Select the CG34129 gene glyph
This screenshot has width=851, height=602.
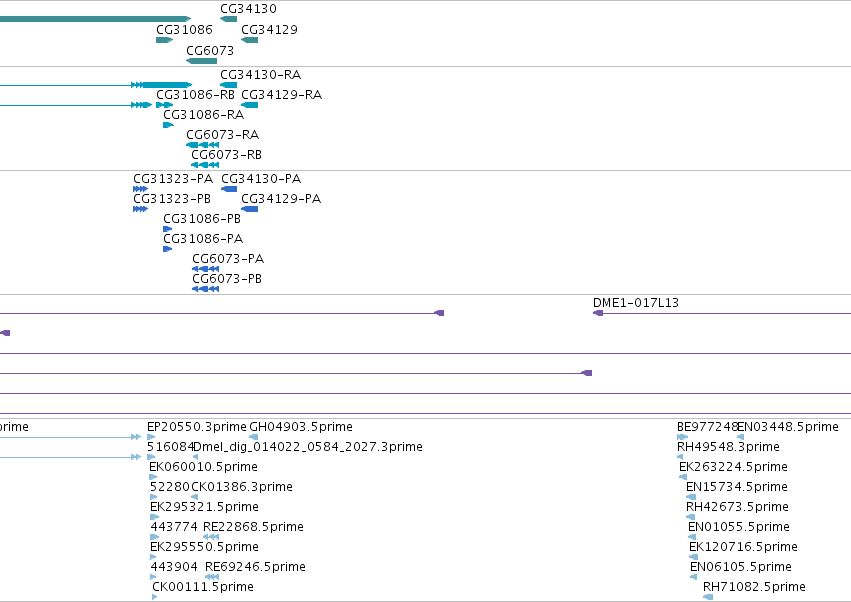tap(250, 40)
